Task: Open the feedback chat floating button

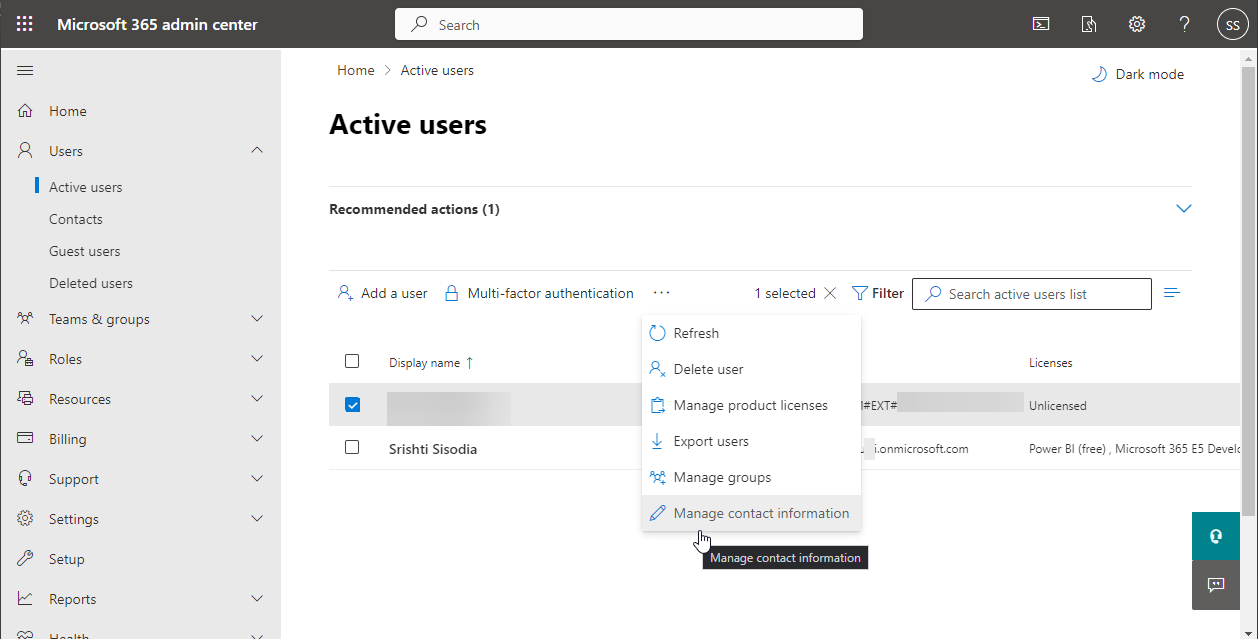Action: [1216, 585]
